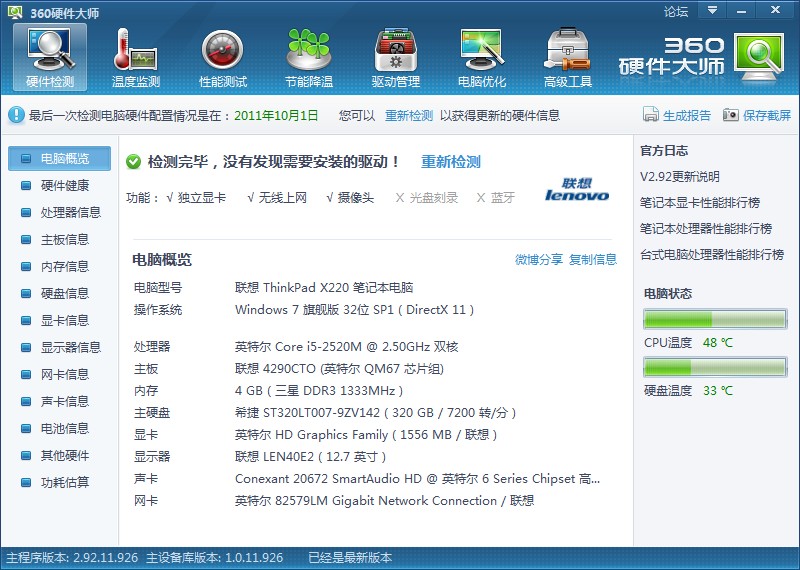Open the 节能降温 clover icon
This screenshot has width=800, height=570.
(x=309, y=49)
